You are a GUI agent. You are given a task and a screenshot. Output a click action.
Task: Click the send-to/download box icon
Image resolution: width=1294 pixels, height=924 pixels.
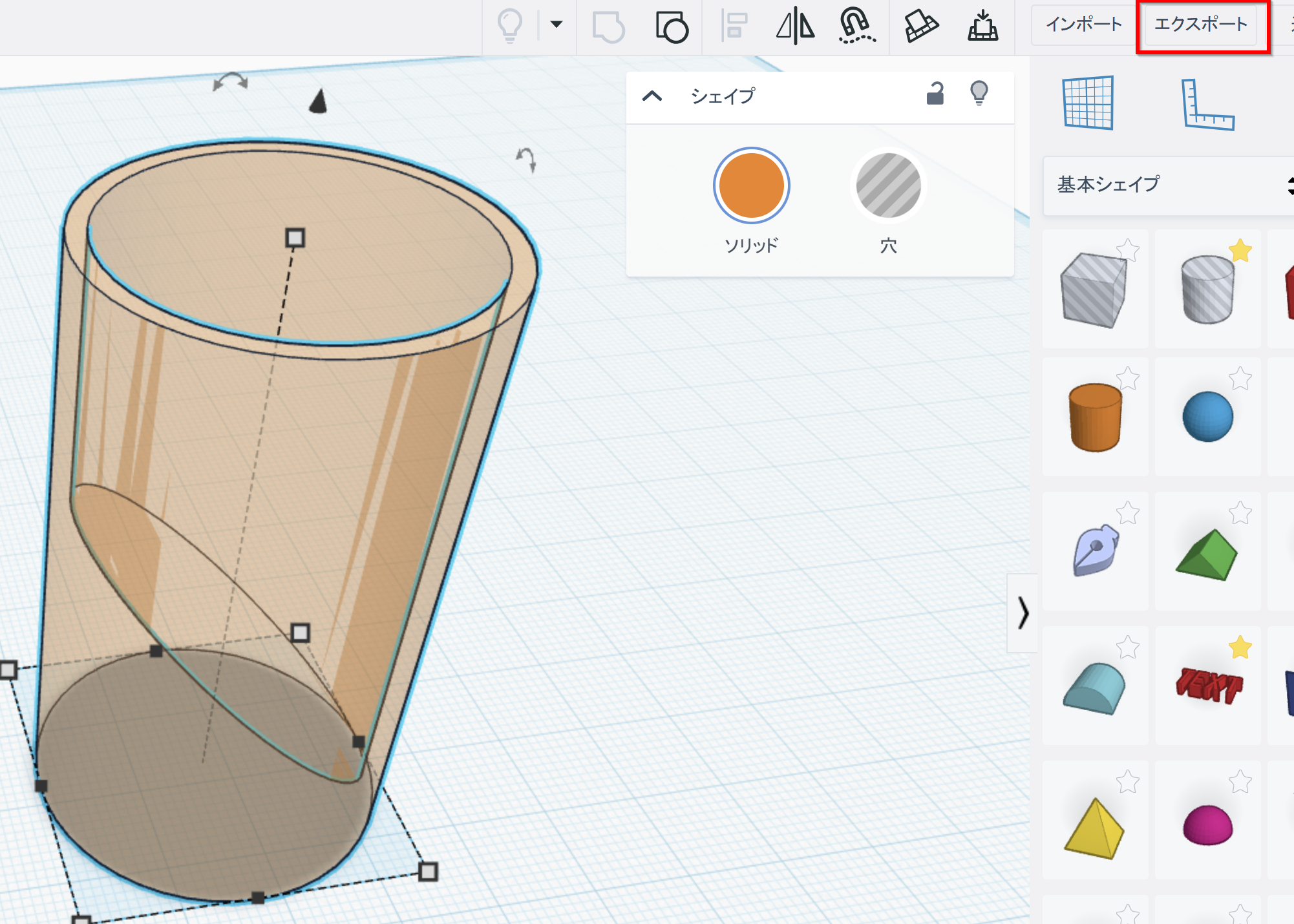click(x=982, y=26)
